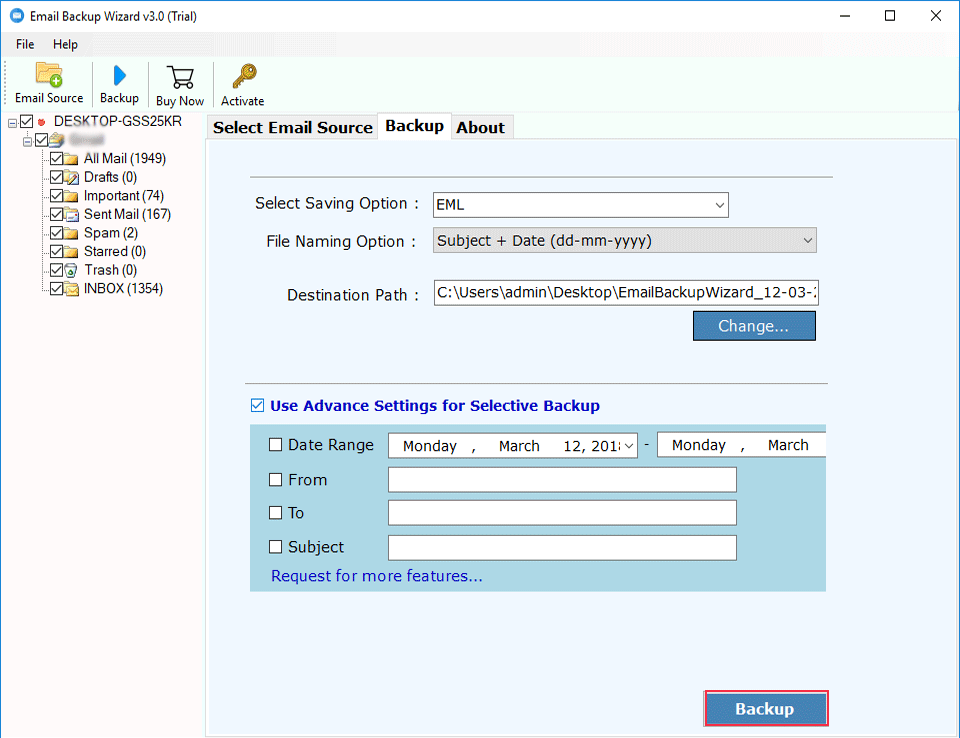This screenshot has width=960, height=738.
Task: Uncheck the INBOX (1354) checkbox
Action: (56, 288)
